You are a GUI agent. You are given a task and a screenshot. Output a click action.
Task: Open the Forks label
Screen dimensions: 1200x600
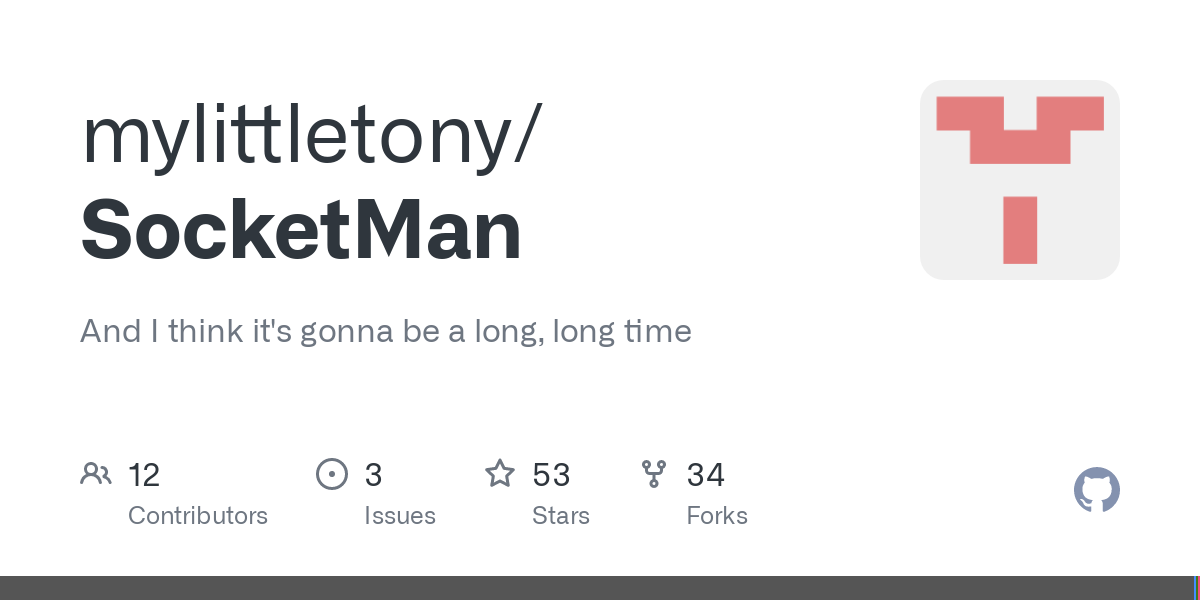coord(717,516)
